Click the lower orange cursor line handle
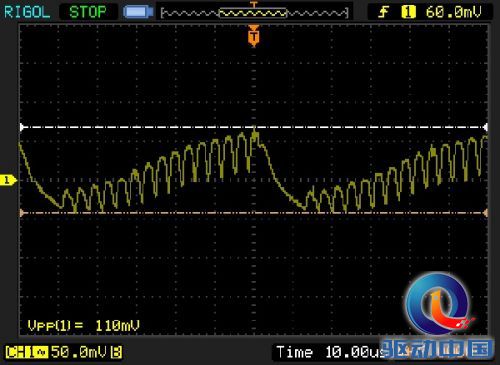 click(22, 213)
